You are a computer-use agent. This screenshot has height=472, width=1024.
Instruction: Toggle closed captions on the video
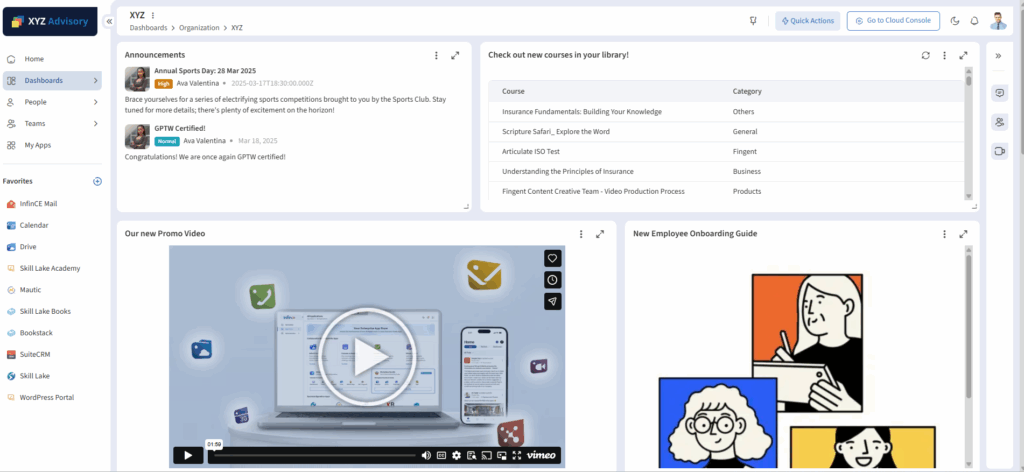coord(441,455)
